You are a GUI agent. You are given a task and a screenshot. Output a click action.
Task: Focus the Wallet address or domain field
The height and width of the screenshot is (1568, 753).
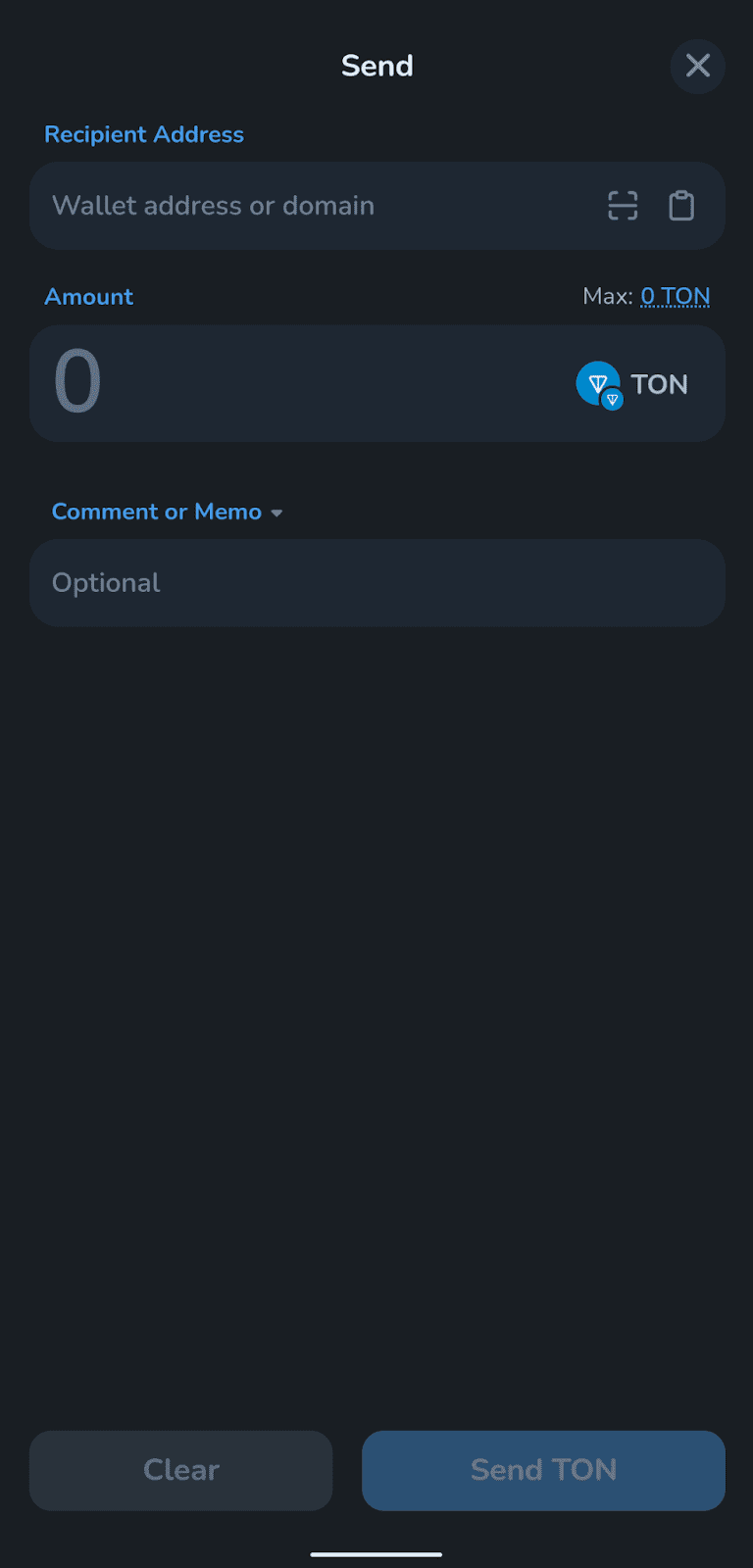(294, 206)
